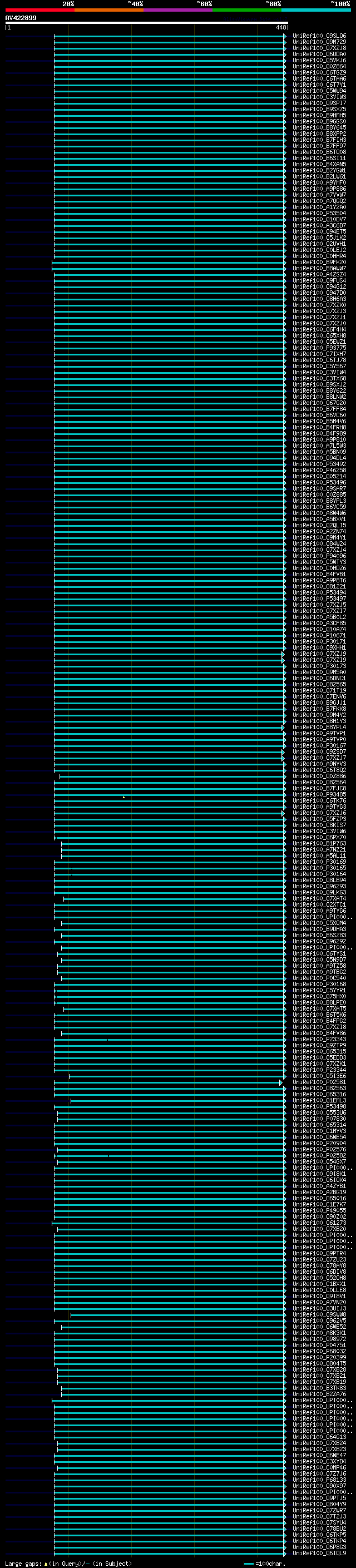
Task: Select the UniRef100_P53504 label
Action: click(x=319, y=213)
